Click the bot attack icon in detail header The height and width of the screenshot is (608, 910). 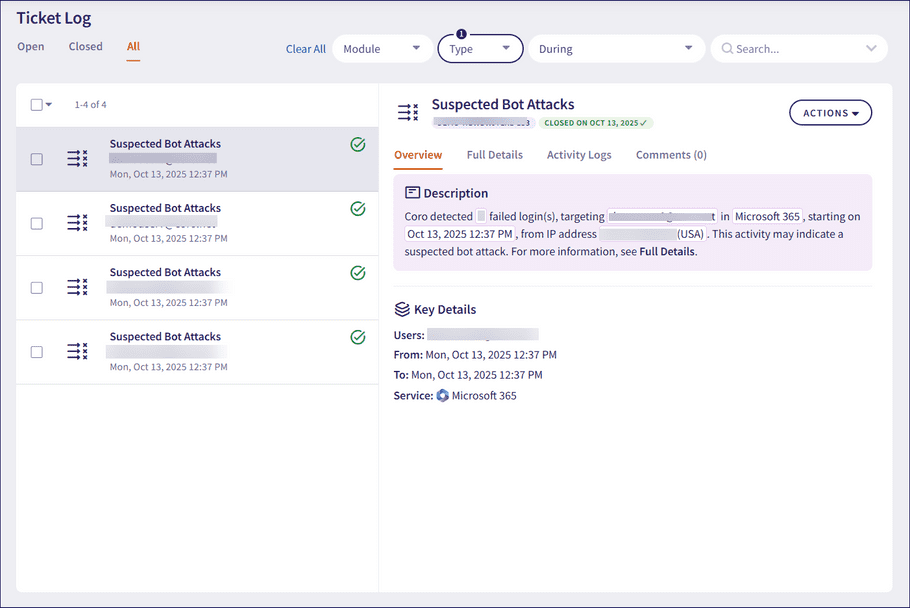[408, 113]
